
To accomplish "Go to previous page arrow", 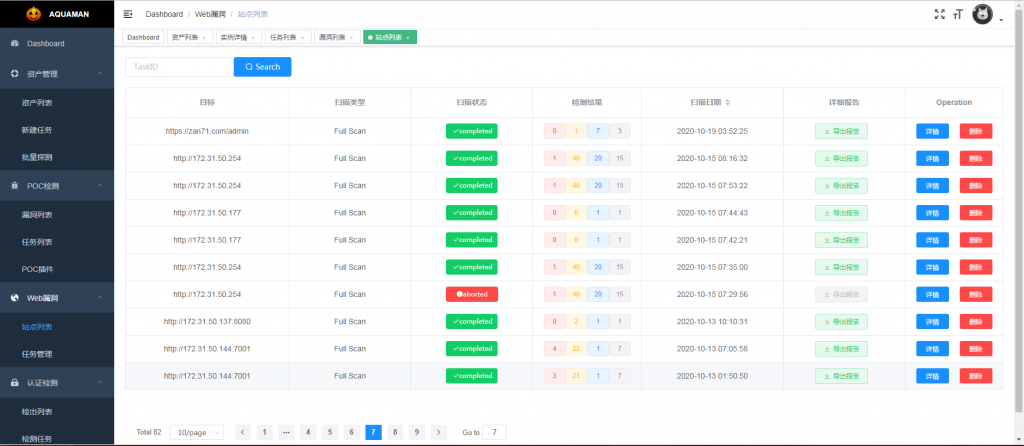I will click(243, 432).
